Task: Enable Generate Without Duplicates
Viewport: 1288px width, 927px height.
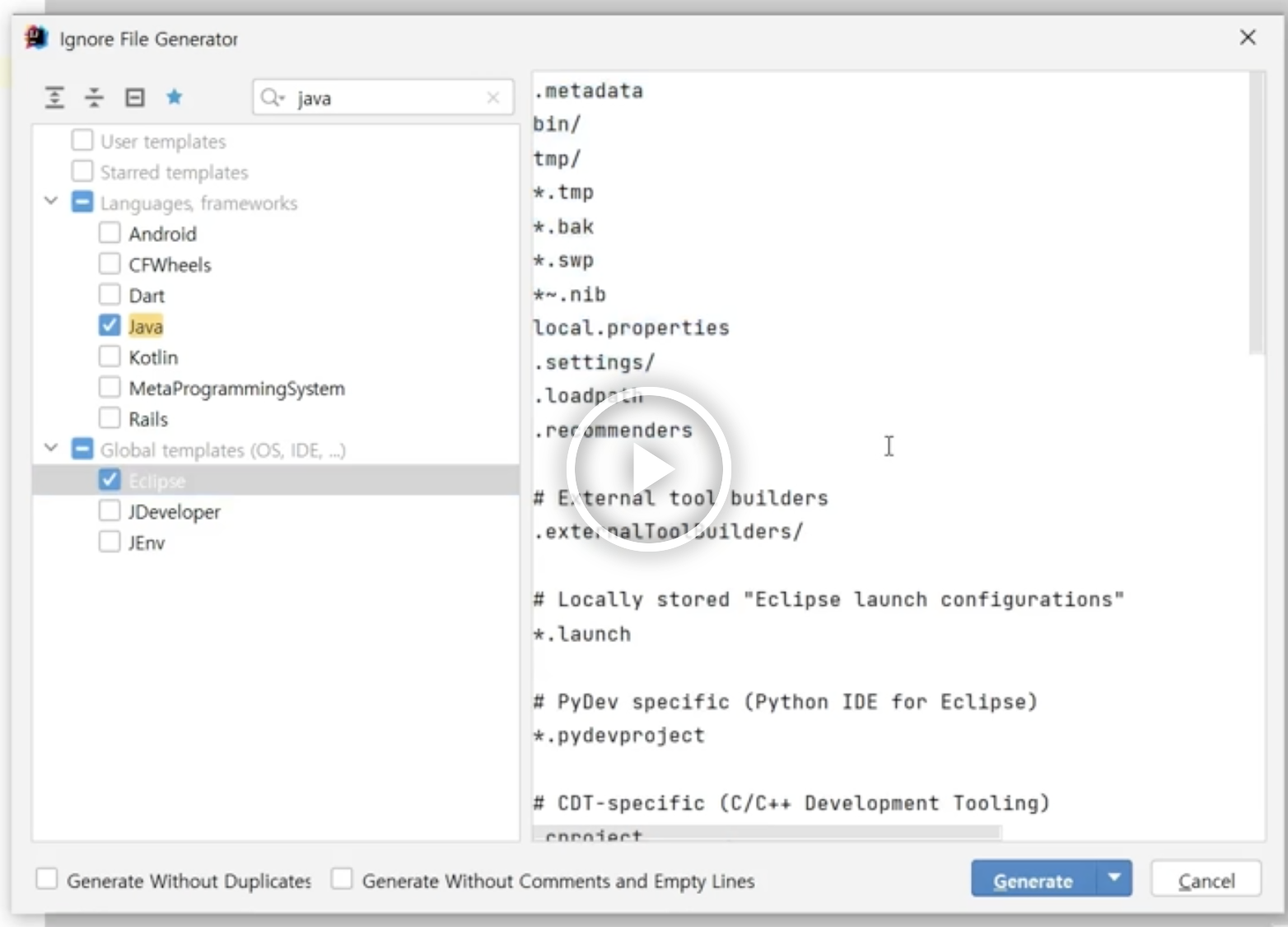Action: pyautogui.click(x=47, y=879)
